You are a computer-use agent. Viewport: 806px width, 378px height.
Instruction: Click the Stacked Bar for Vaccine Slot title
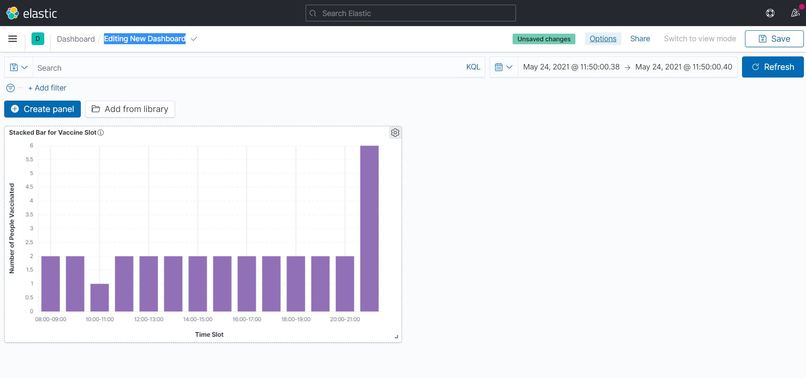point(52,133)
